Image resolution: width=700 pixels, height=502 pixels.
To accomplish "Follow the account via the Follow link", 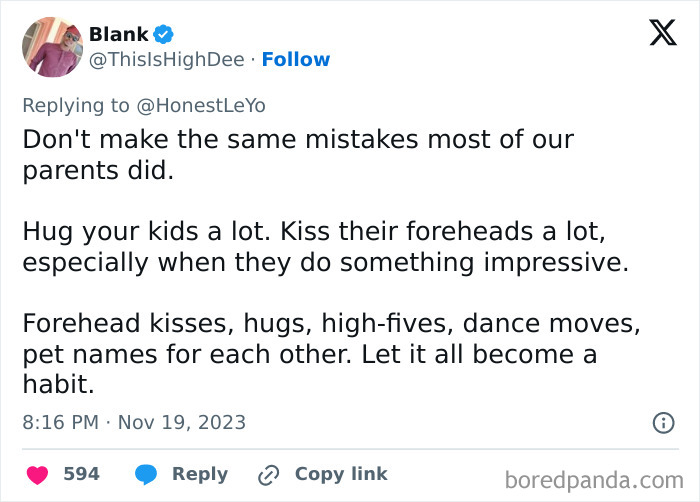I will (x=296, y=60).
